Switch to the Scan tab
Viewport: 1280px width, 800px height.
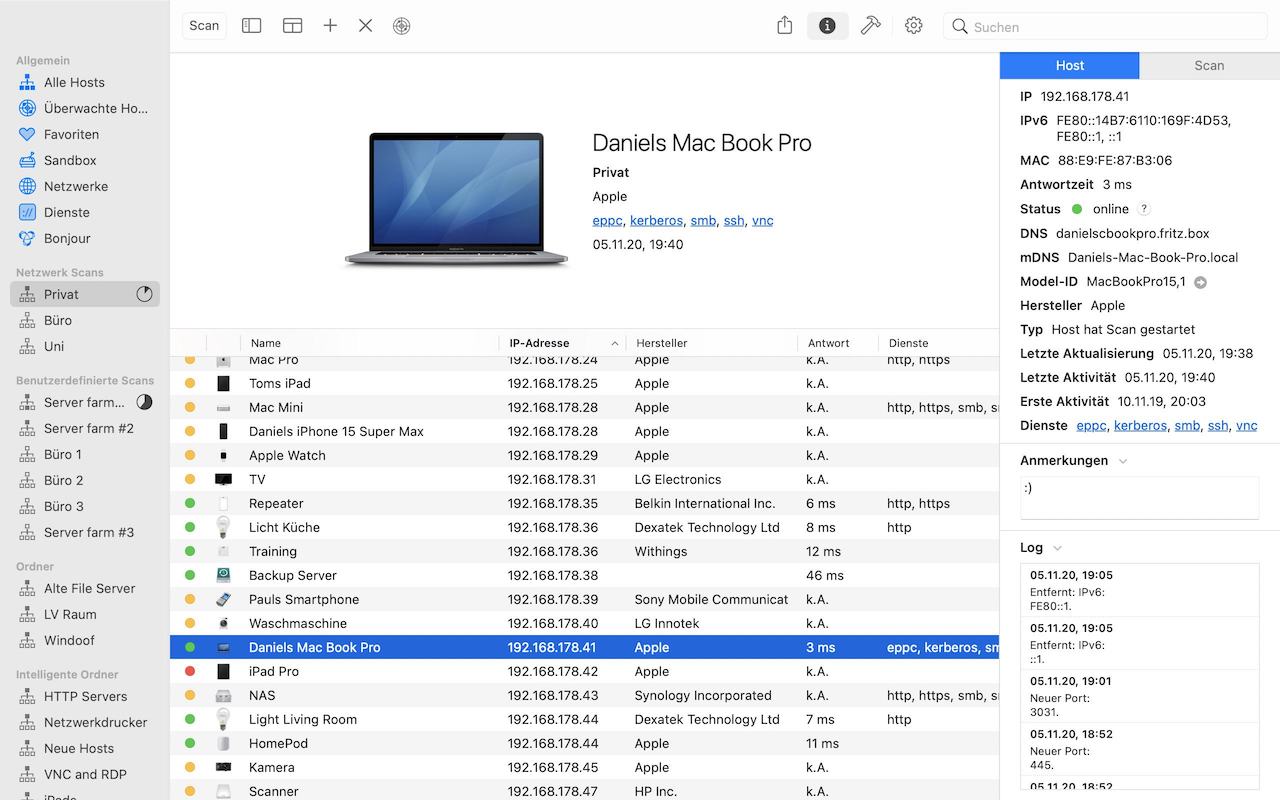pos(1209,65)
